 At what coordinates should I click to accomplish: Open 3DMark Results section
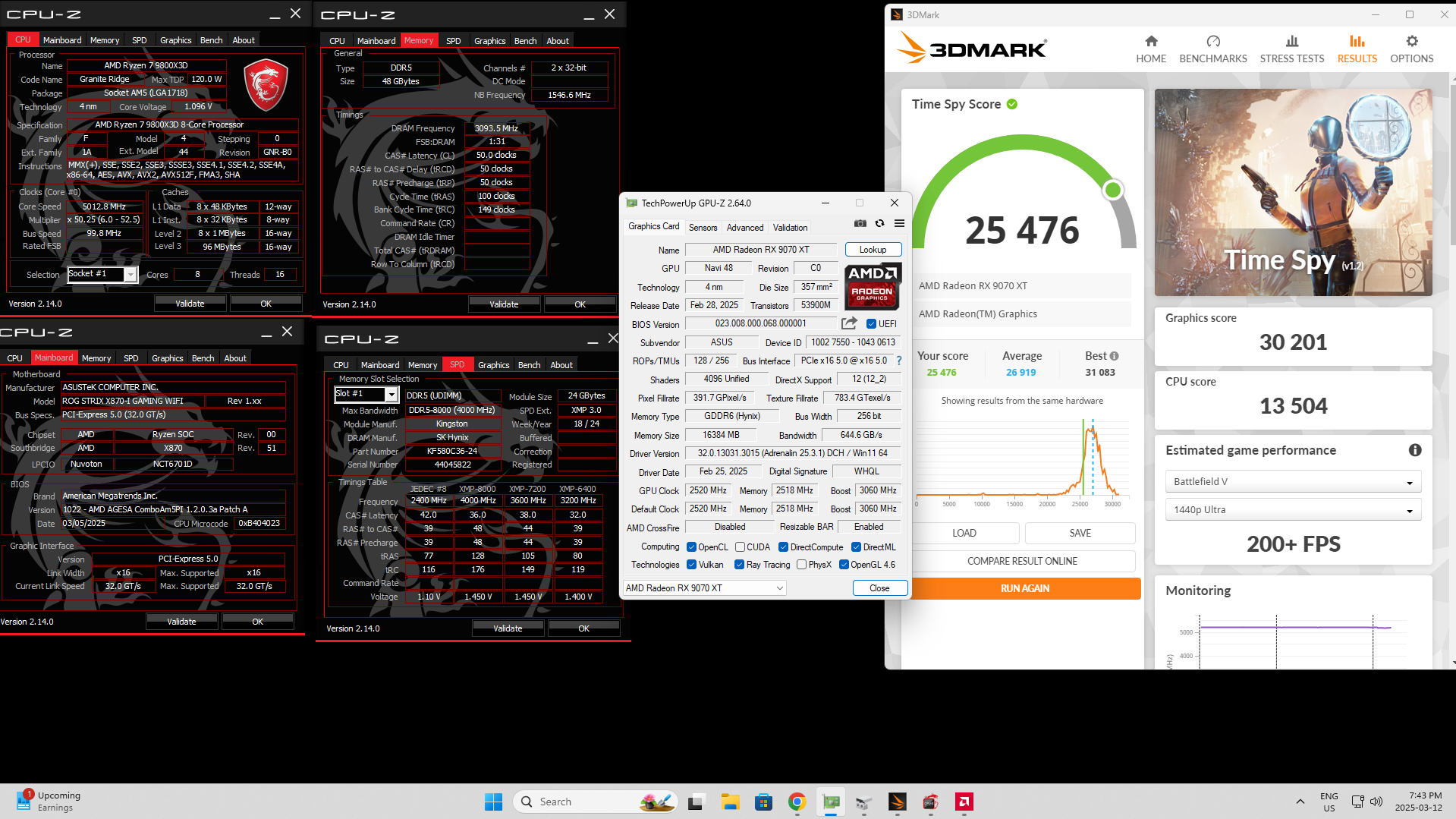click(1357, 49)
